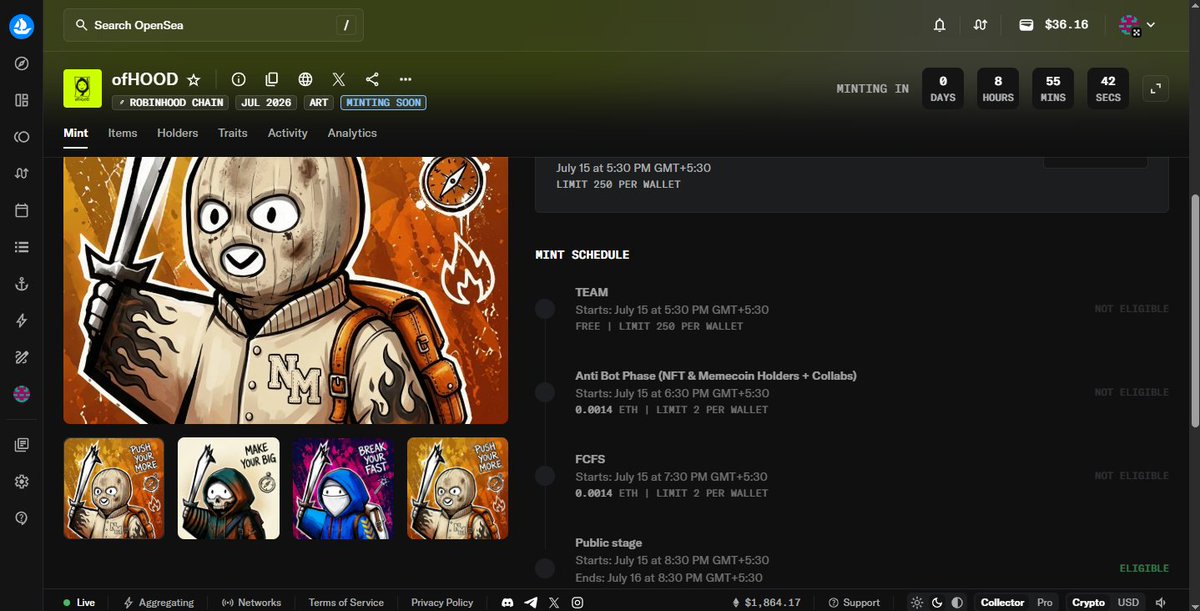Open Support in the footer
The image size is (1200, 611).
pos(854,603)
